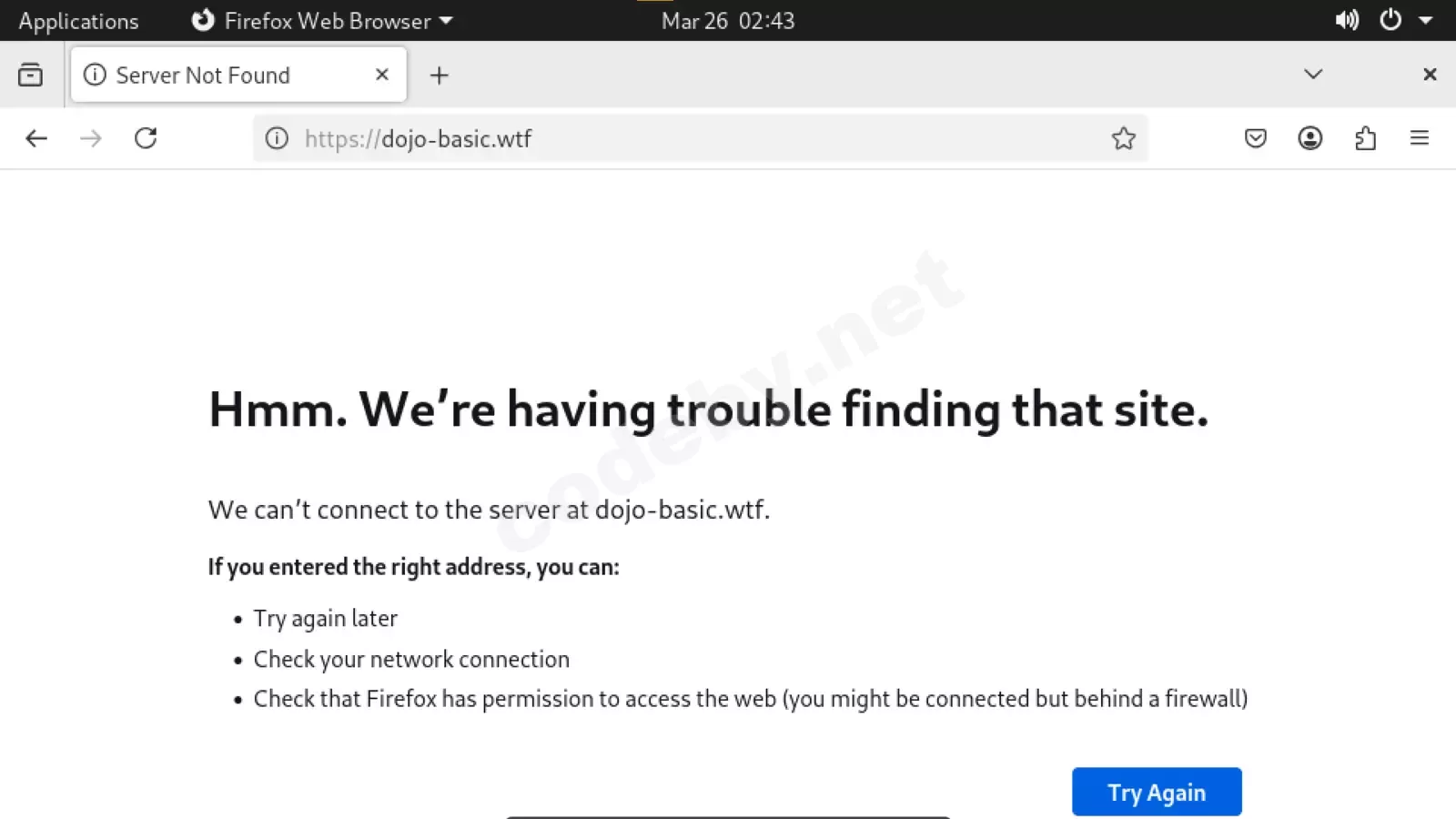Expand the list all tabs chevron
1456x819 pixels.
click(1313, 75)
